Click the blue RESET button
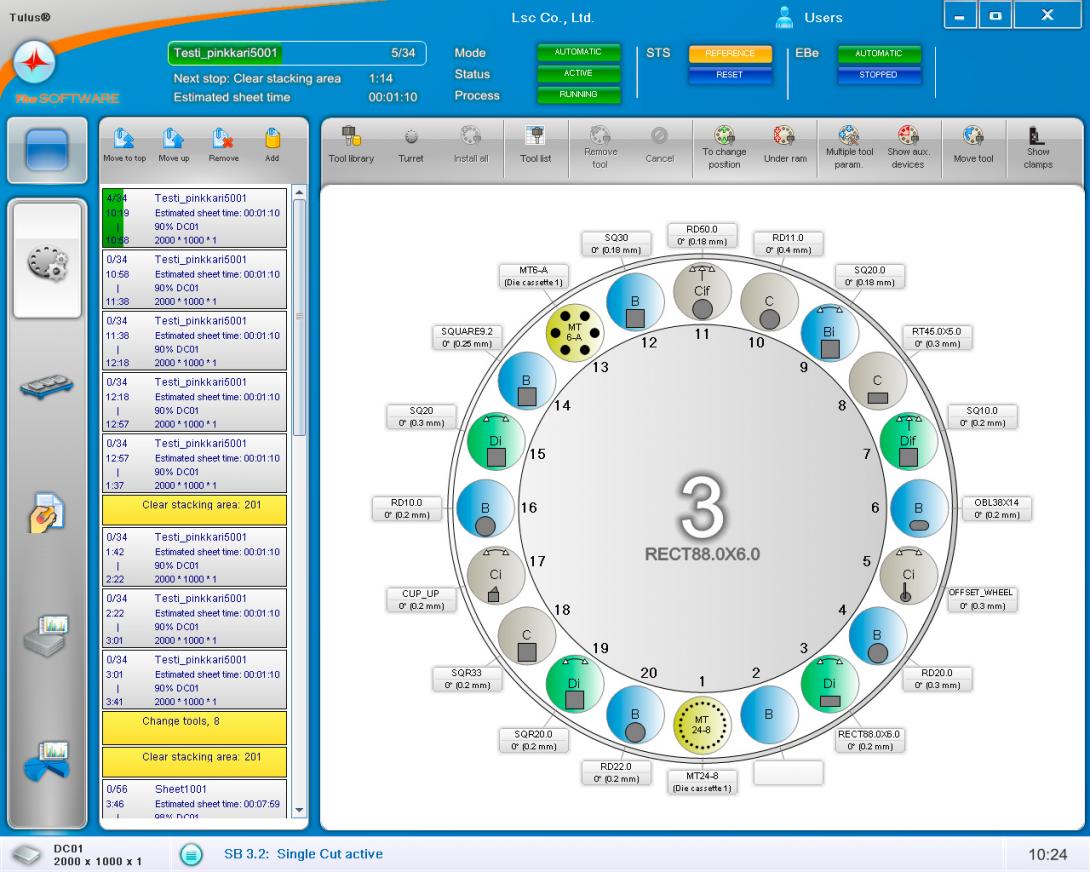Image resolution: width=1090 pixels, height=872 pixels. pyautogui.click(x=729, y=75)
